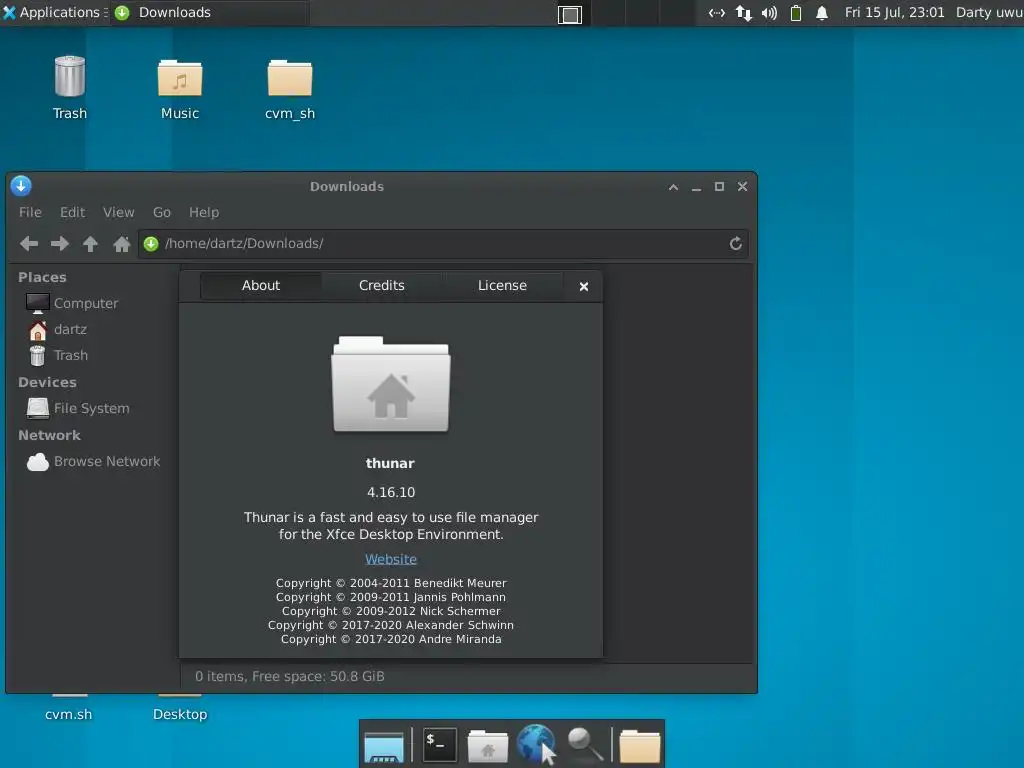
Task: Open the View menu
Action: coord(118,212)
